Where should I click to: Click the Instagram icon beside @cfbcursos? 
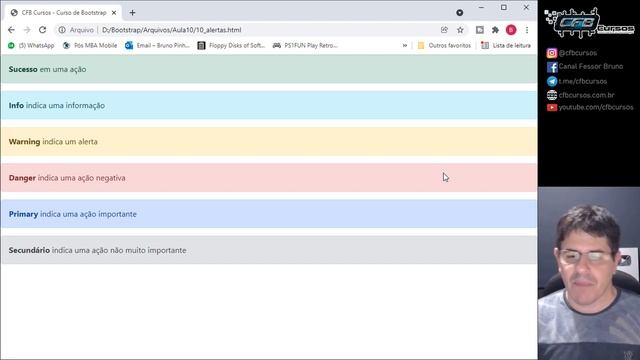[552, 53]
